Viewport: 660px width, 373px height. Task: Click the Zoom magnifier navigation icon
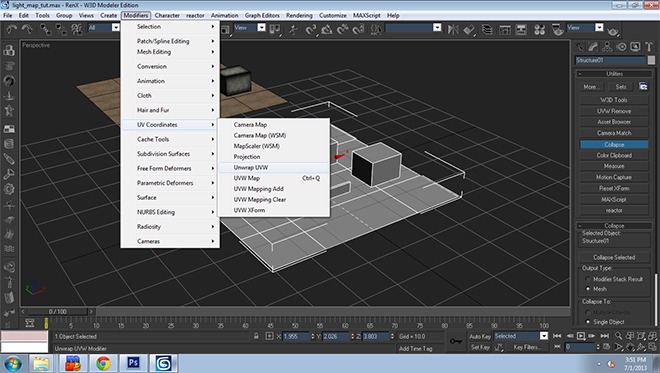click(x=618, y=336)
